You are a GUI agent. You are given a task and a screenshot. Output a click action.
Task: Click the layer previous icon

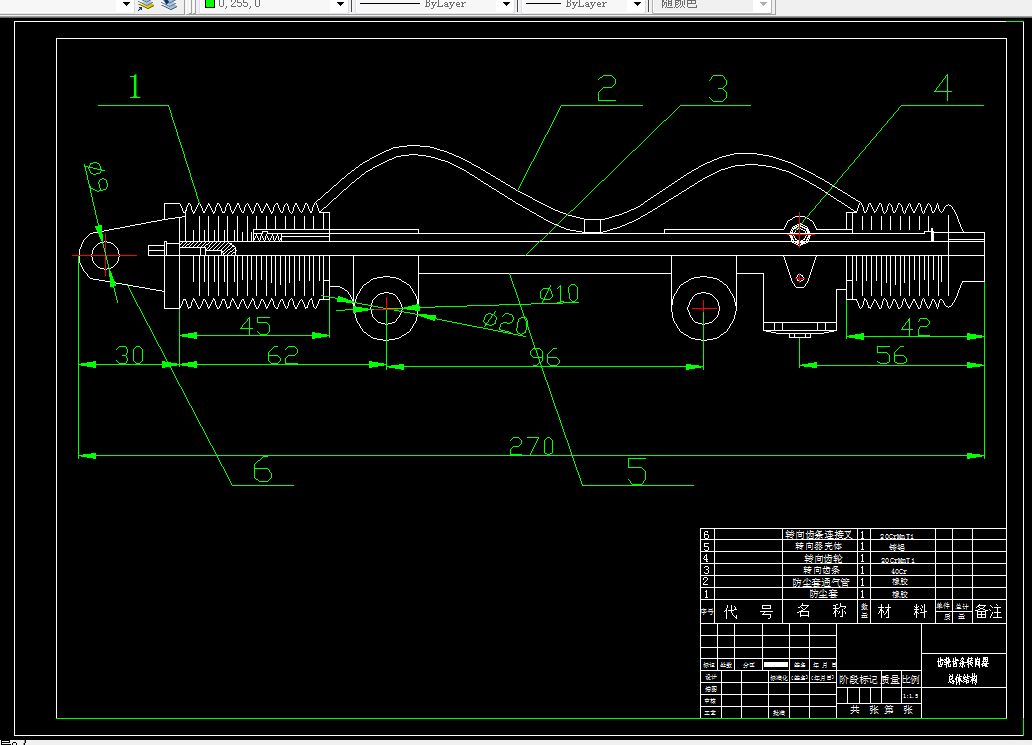tap(169, 5)
